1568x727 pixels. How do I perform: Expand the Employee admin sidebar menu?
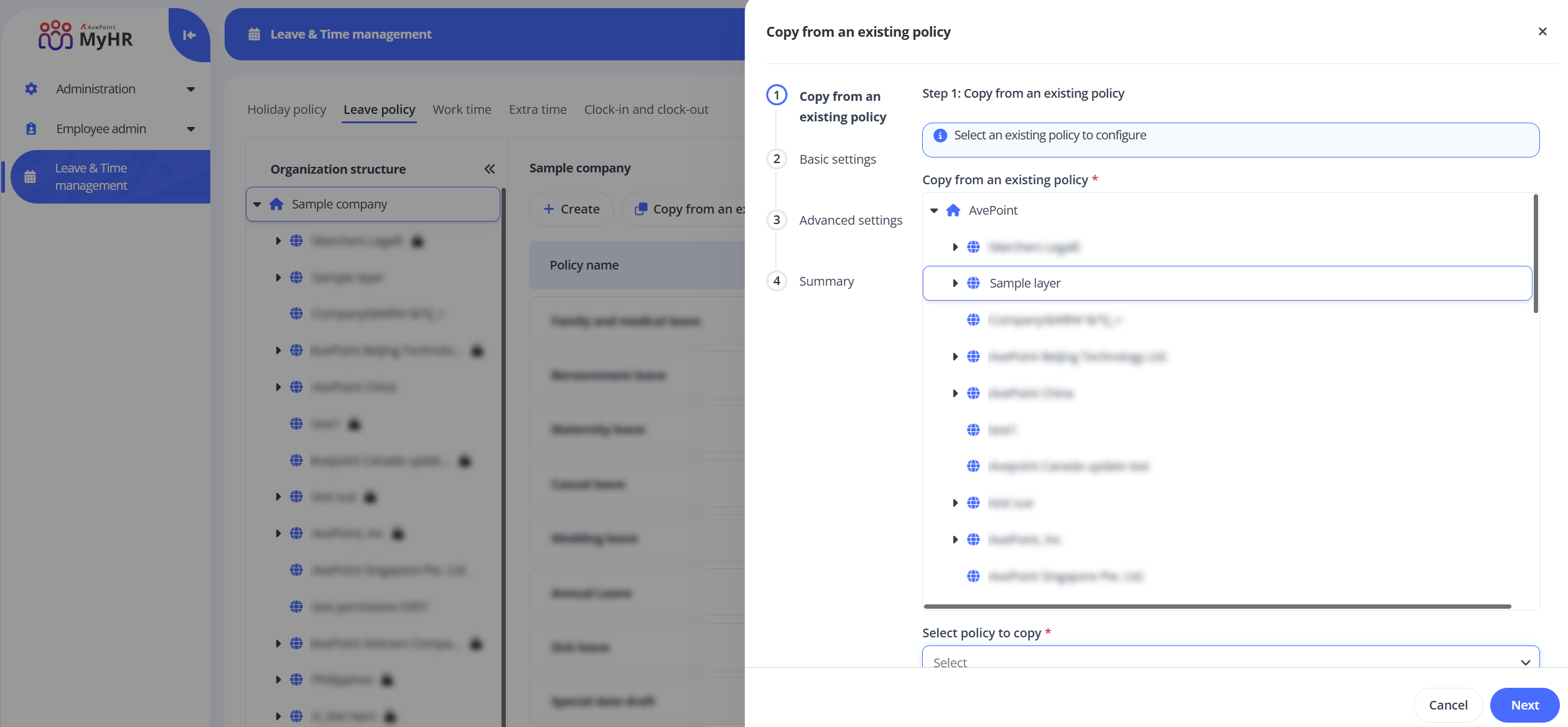191,129
